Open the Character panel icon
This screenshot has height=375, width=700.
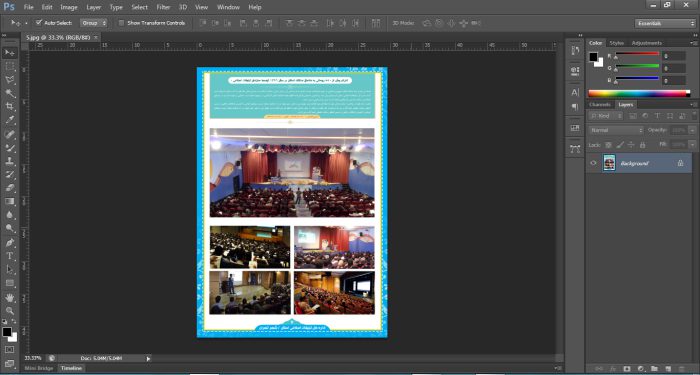click(575, 92)
